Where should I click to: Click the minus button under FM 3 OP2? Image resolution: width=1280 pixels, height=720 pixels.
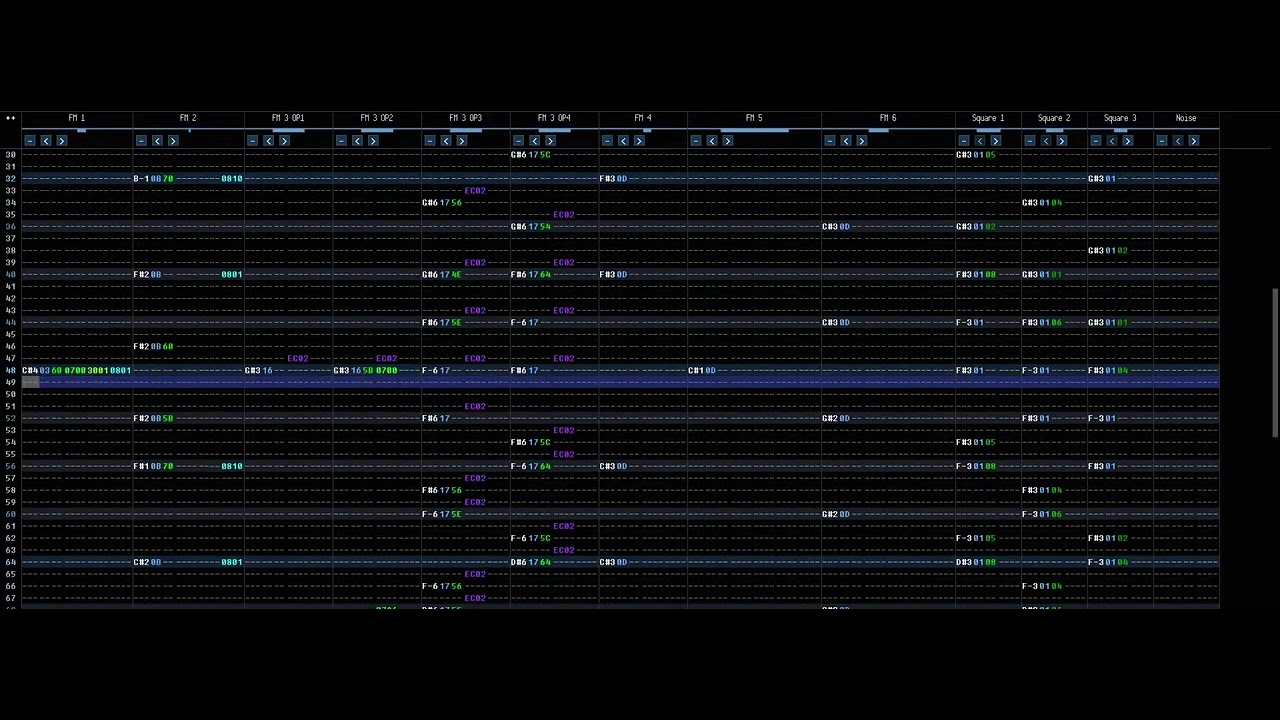point(341,141)
